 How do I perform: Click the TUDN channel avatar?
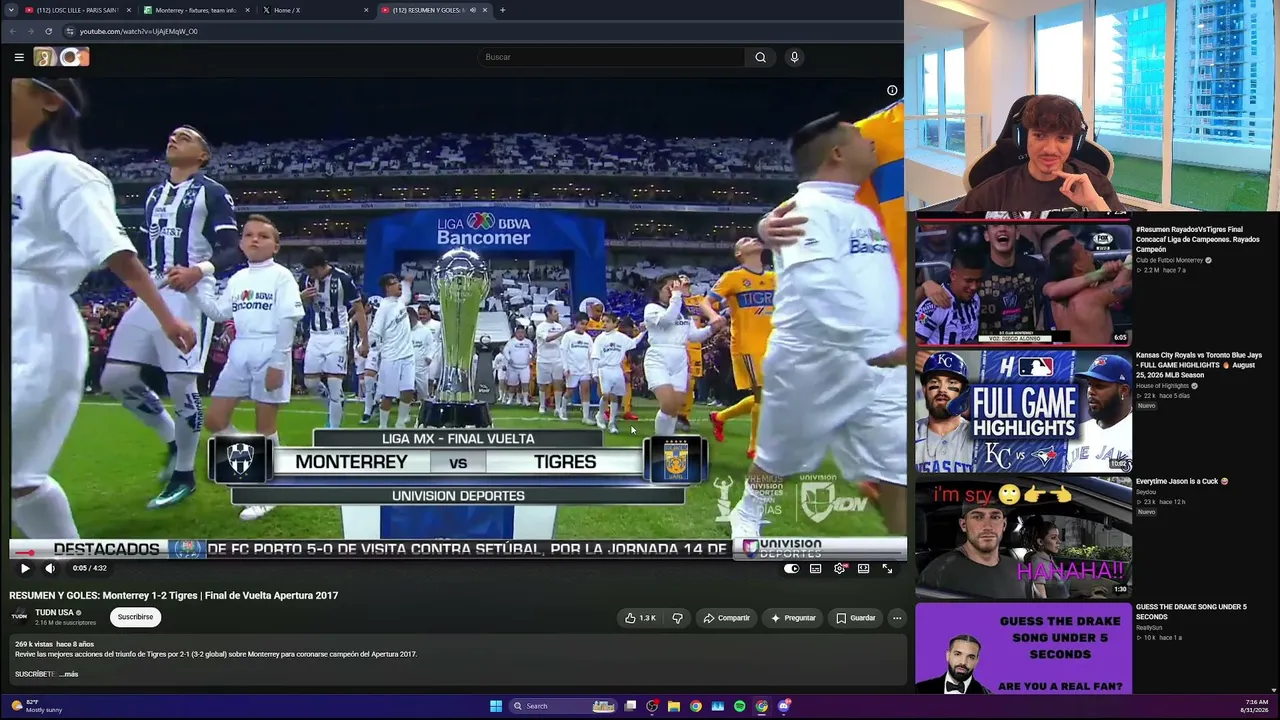click(x=19, y=617)
